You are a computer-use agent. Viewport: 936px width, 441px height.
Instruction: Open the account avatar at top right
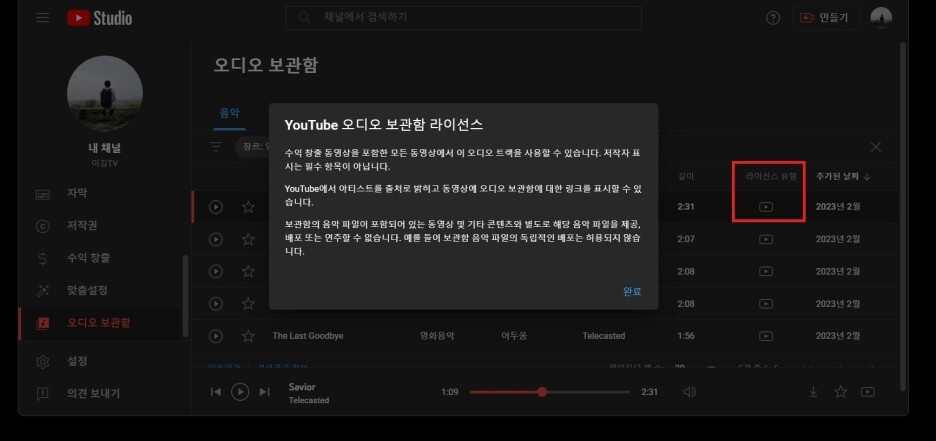[881, 18]
